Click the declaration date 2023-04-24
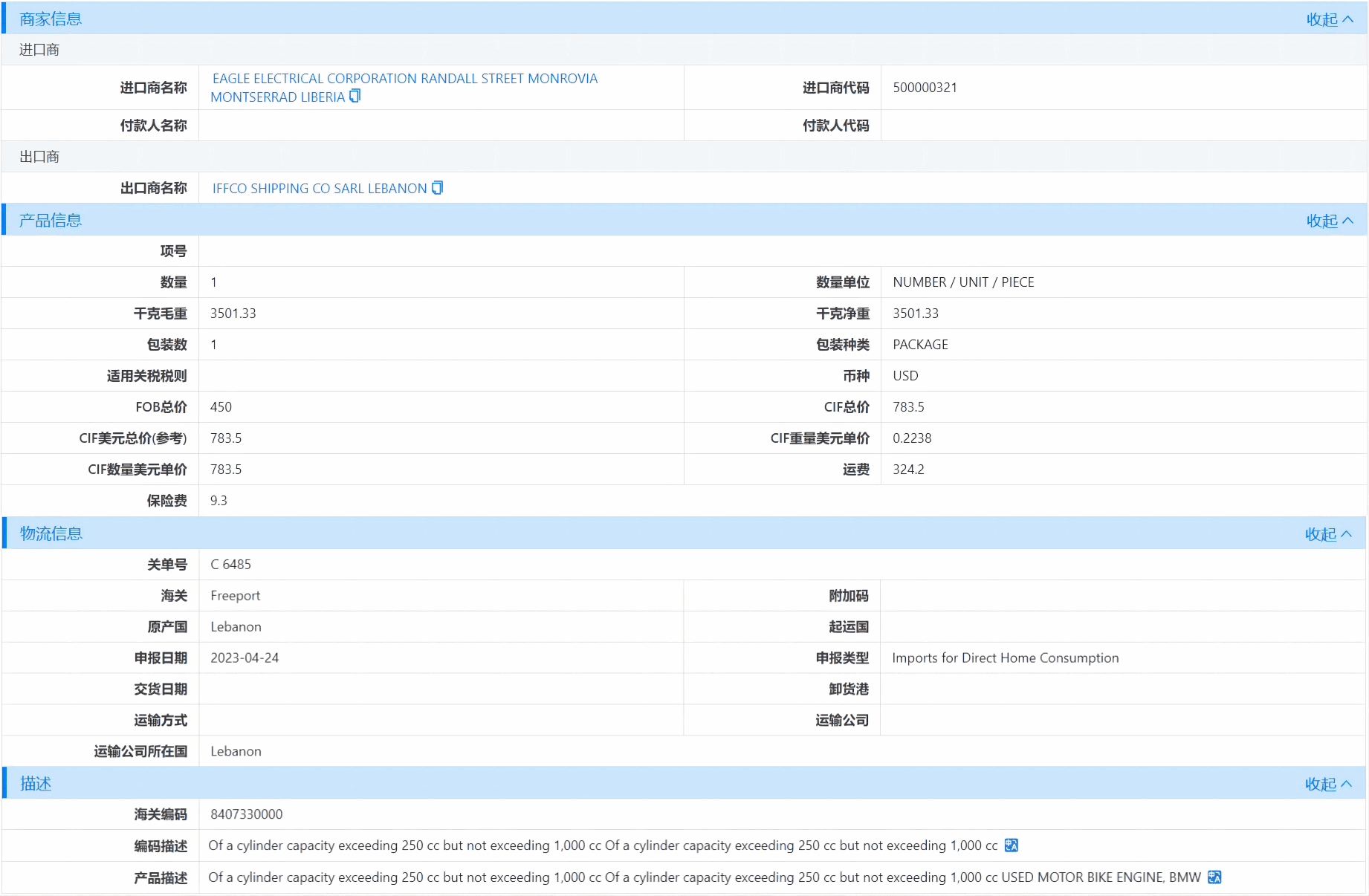1369x896 pixels. pyautogui.click(x=245, y=658)
